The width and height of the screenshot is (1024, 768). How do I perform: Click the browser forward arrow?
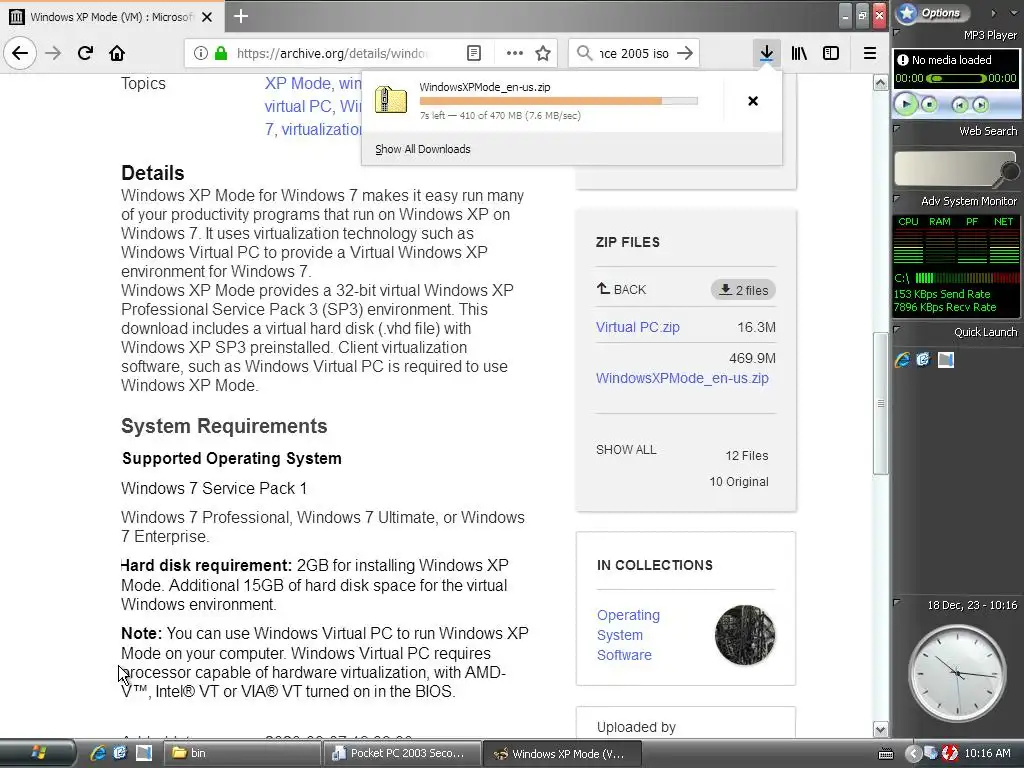[53, 53]
